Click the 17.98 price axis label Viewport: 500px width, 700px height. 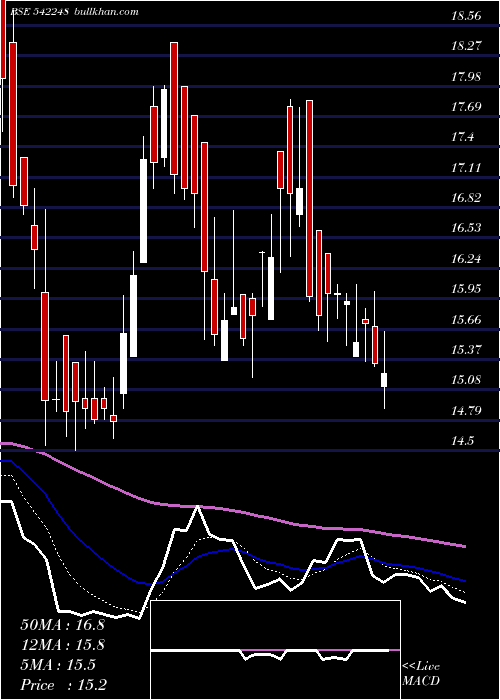(x=466, y=76)
